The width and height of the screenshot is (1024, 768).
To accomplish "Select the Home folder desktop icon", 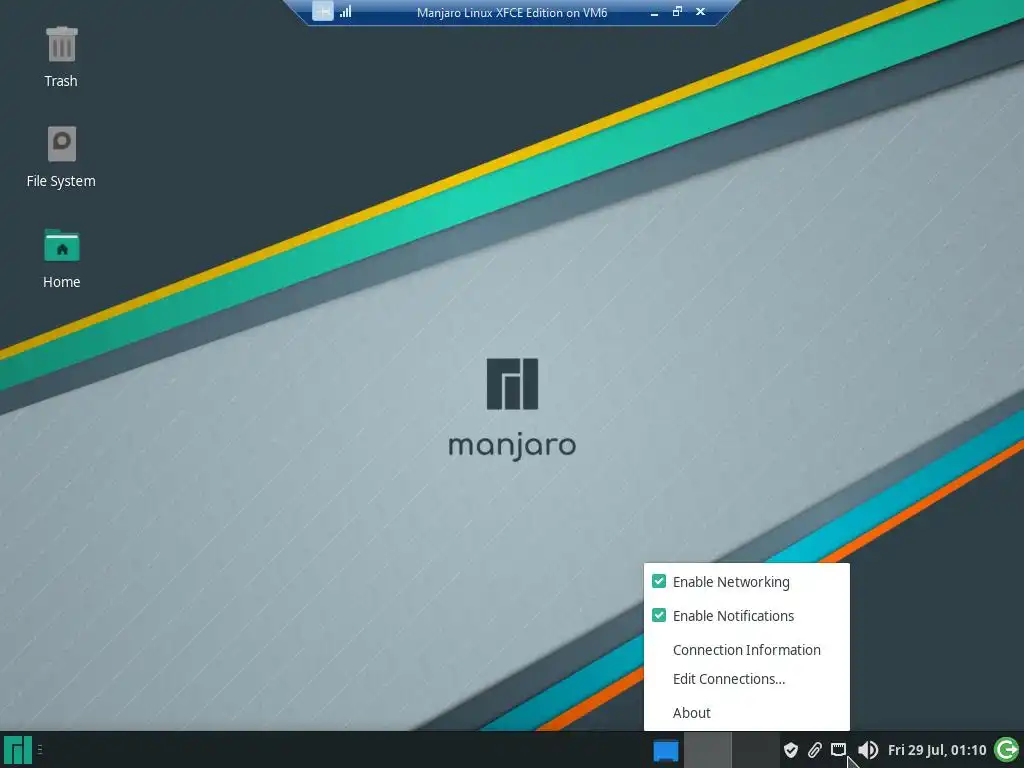I will 61,258.
